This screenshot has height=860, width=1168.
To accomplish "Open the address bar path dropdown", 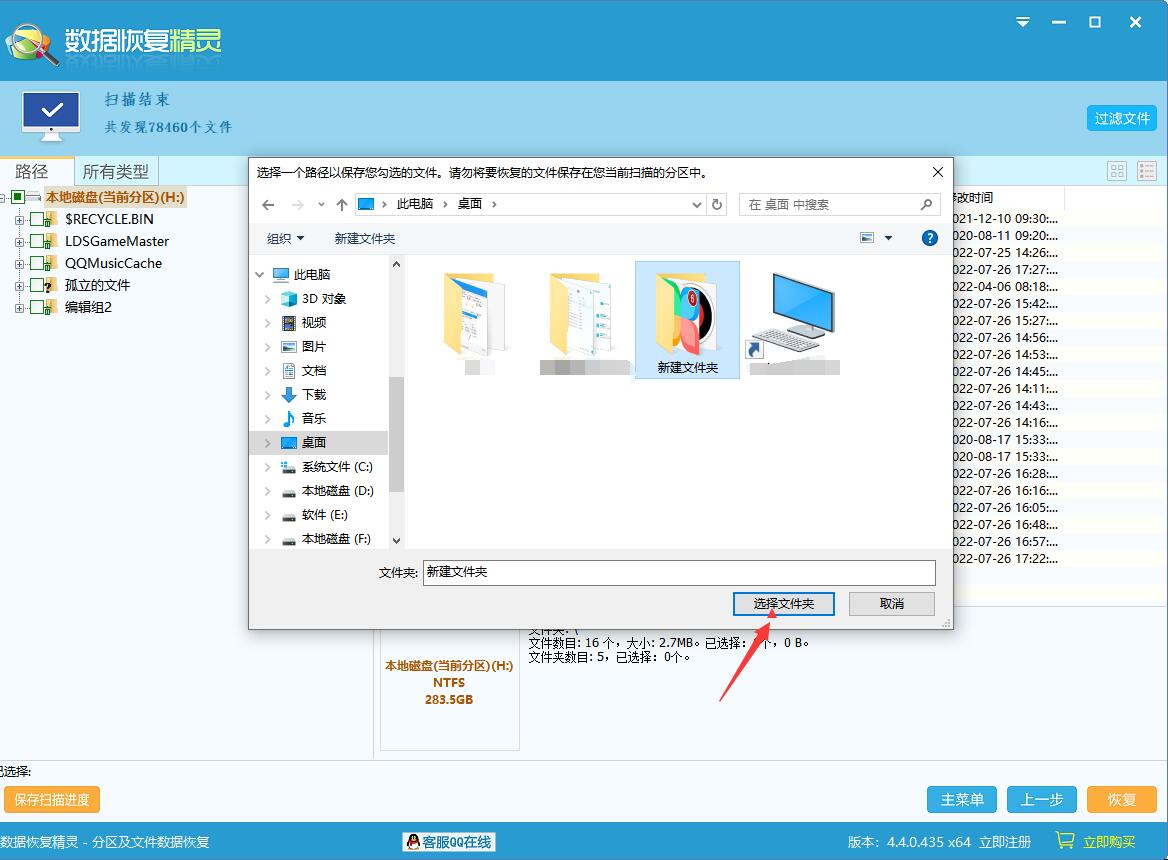I will pyautogui.click(x=697, y=204).
